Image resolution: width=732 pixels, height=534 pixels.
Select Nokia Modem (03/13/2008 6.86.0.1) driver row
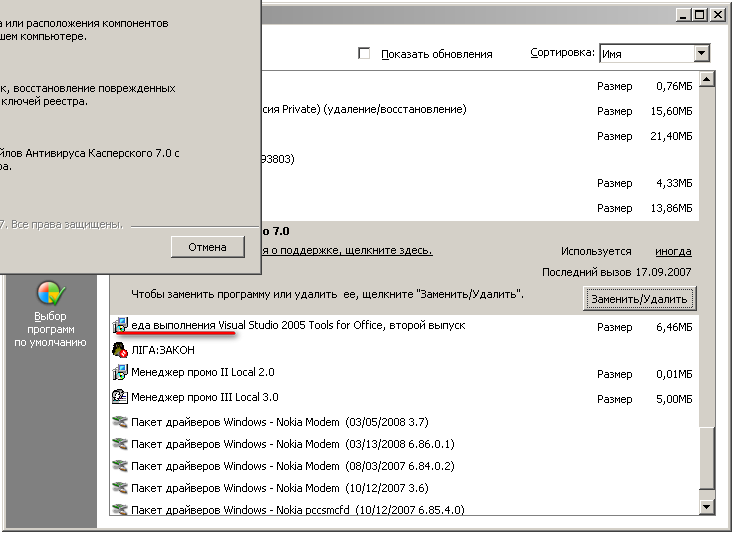tap(405, 444)
